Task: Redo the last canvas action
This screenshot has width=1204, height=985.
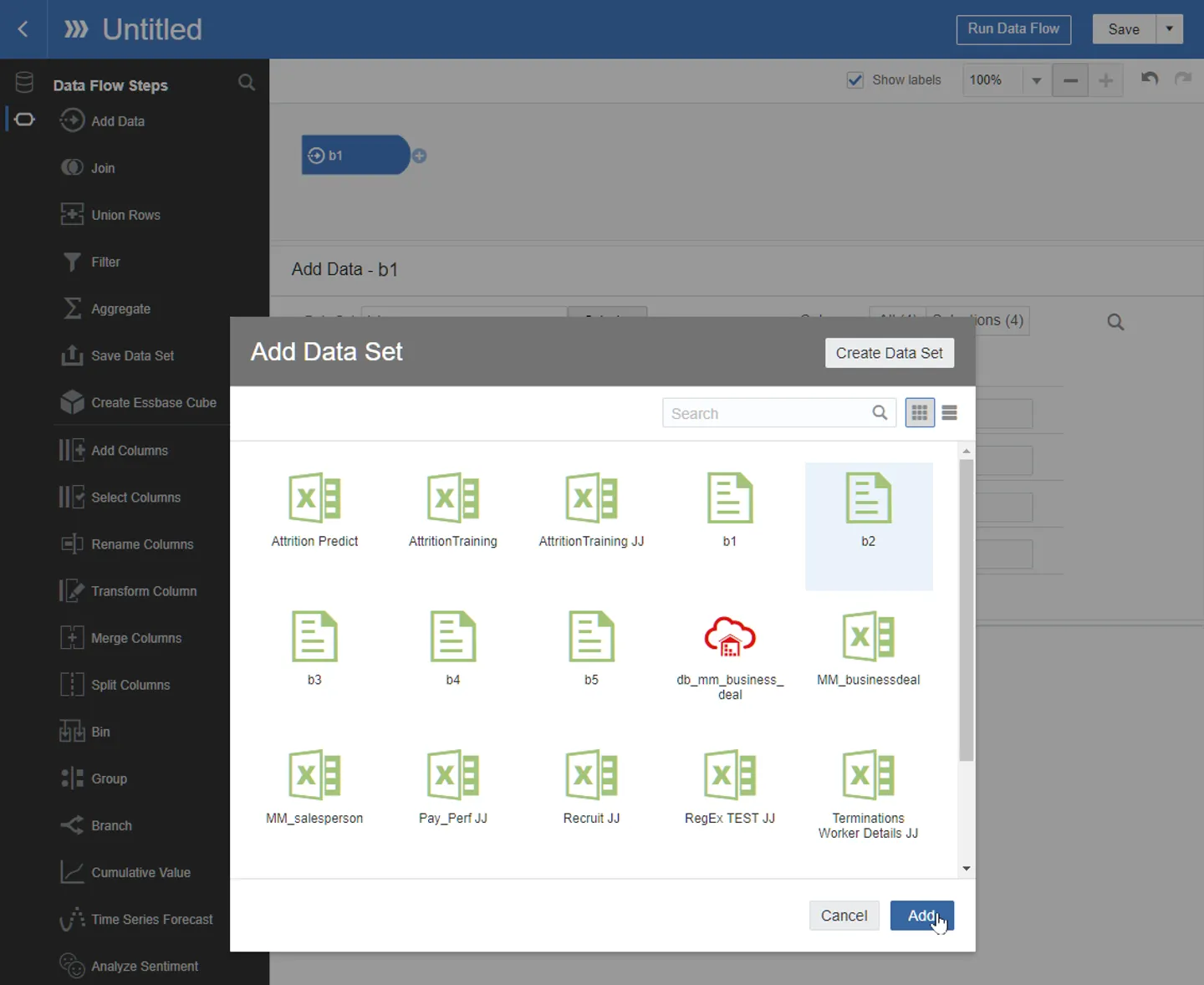Action: pos(1183,79)
